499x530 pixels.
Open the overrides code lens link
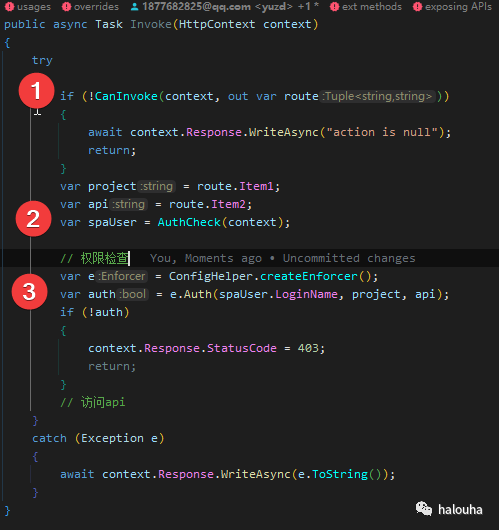(x=96, y=7)
